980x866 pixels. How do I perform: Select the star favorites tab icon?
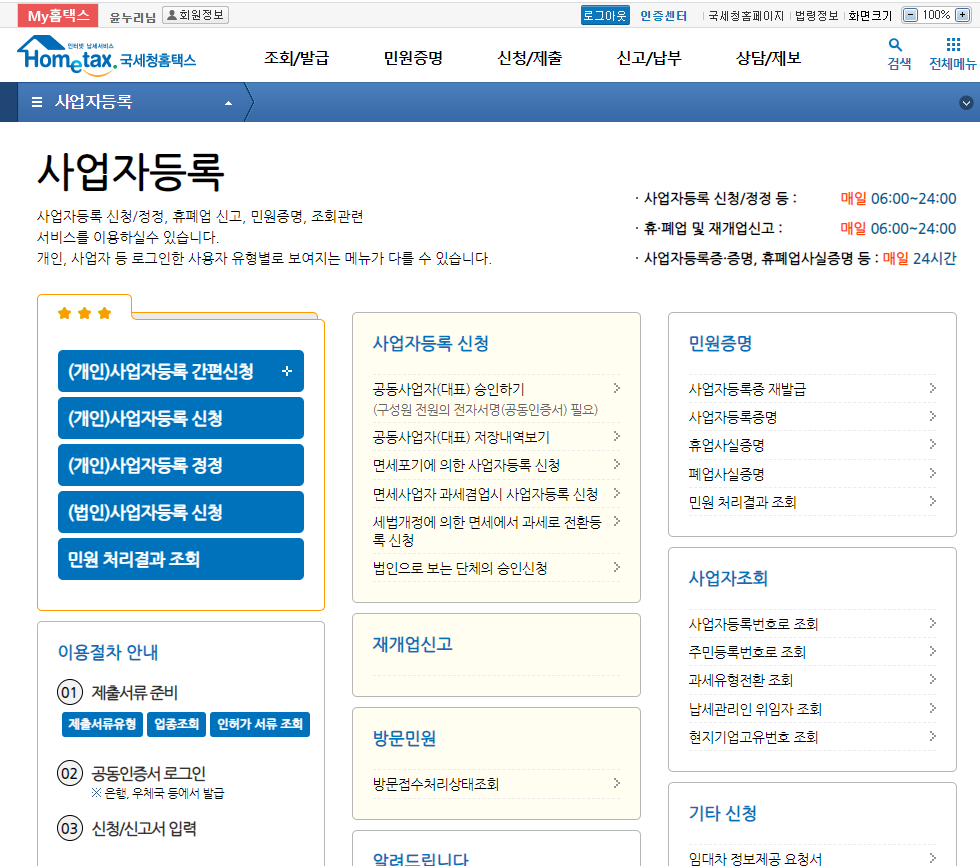[84, 312]
